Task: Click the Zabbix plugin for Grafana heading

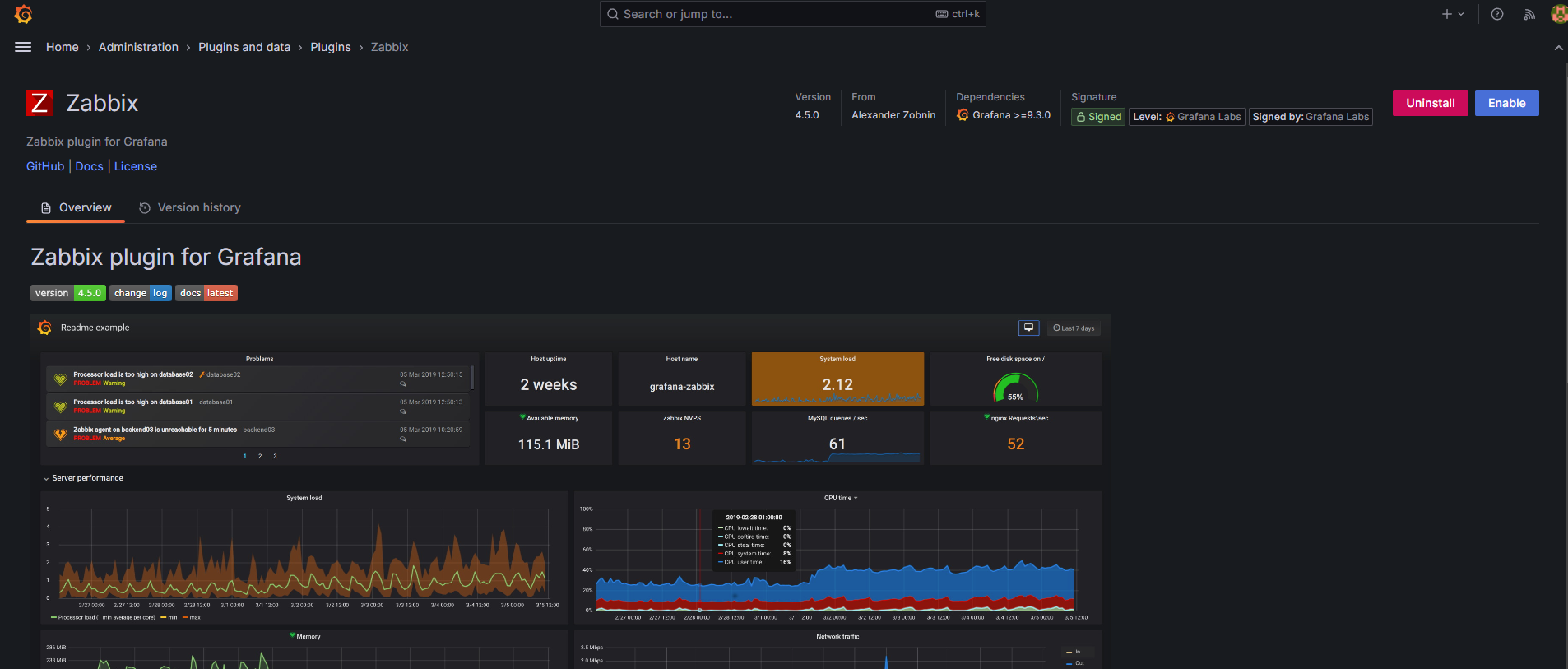Action: 166,257
